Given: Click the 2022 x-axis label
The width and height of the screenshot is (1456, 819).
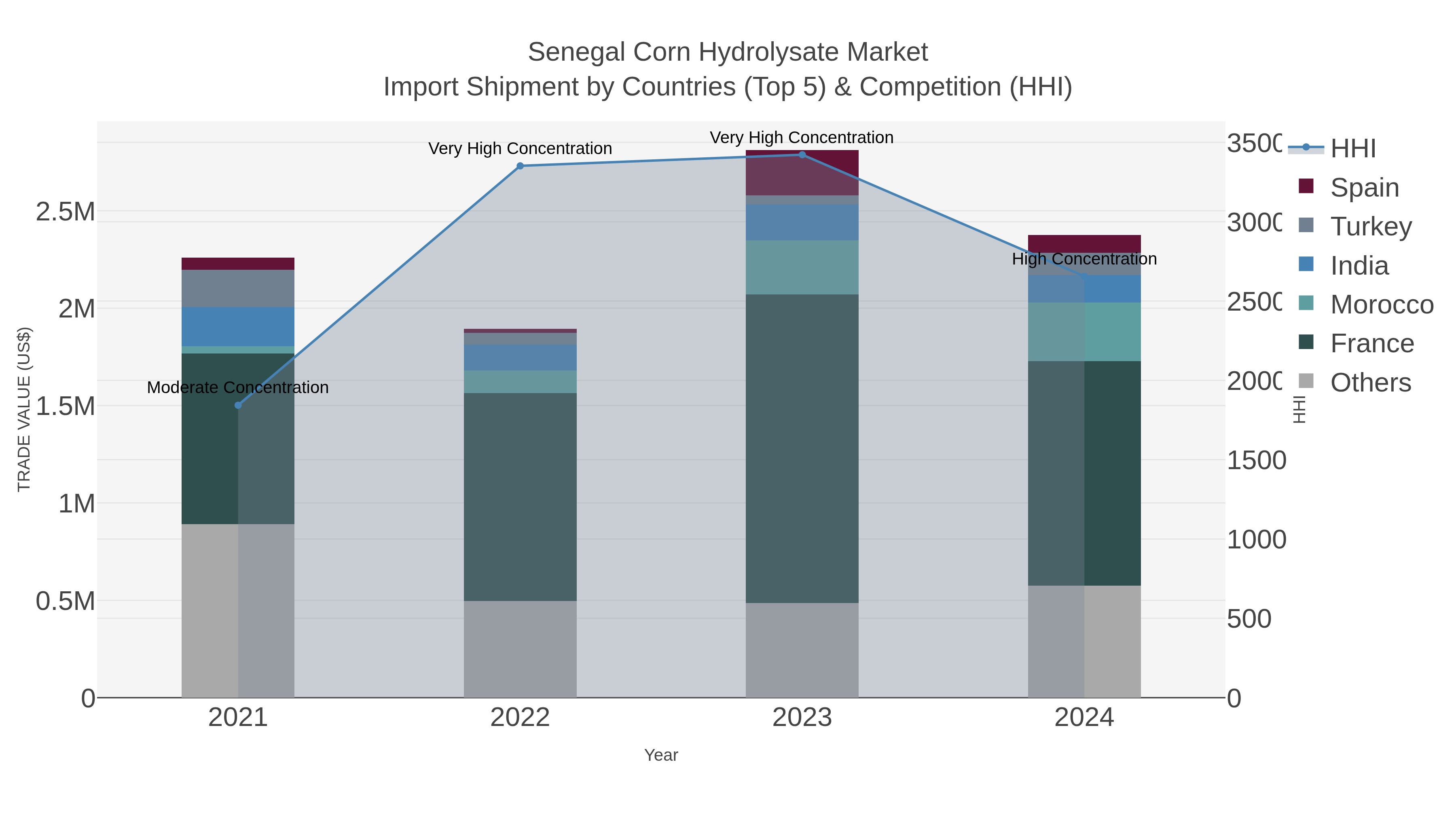Looking at the screenshot, I should (x=520, y=718).
